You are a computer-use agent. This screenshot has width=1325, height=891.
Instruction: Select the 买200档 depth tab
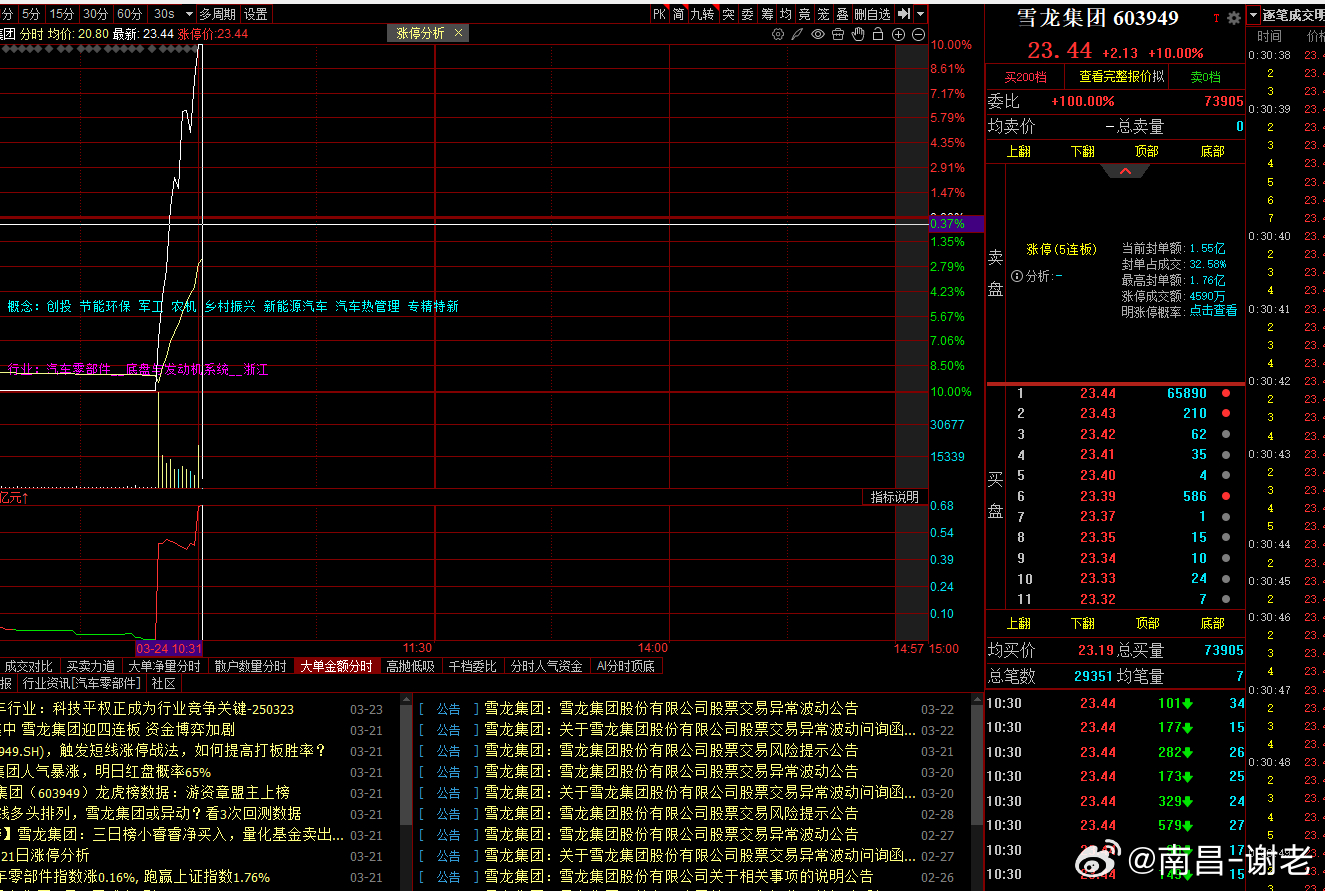point(1025,77)
